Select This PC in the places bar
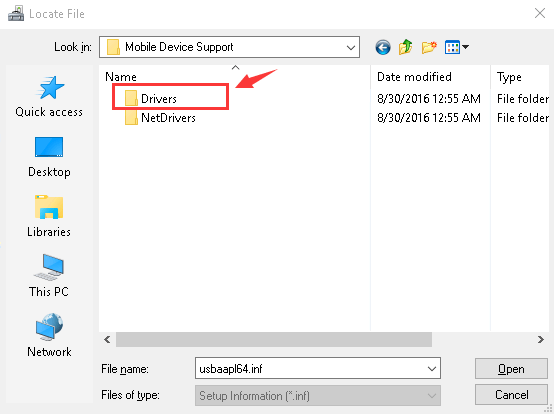Screen dimensions: 554x414 (x=49, y=276)
